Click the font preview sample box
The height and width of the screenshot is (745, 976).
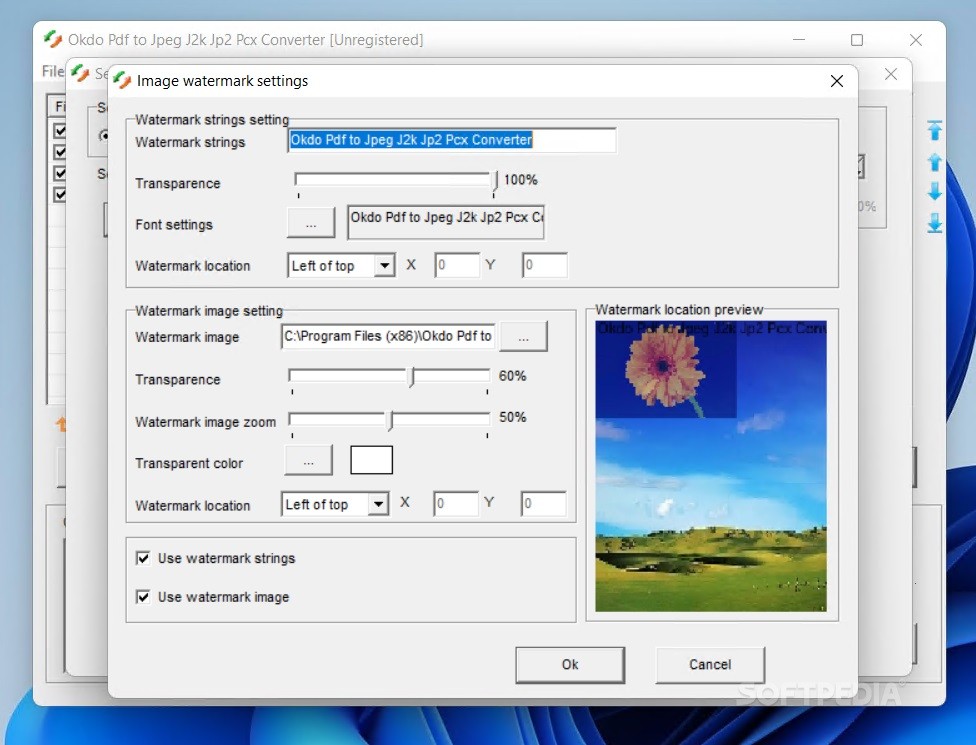[446, 222]
